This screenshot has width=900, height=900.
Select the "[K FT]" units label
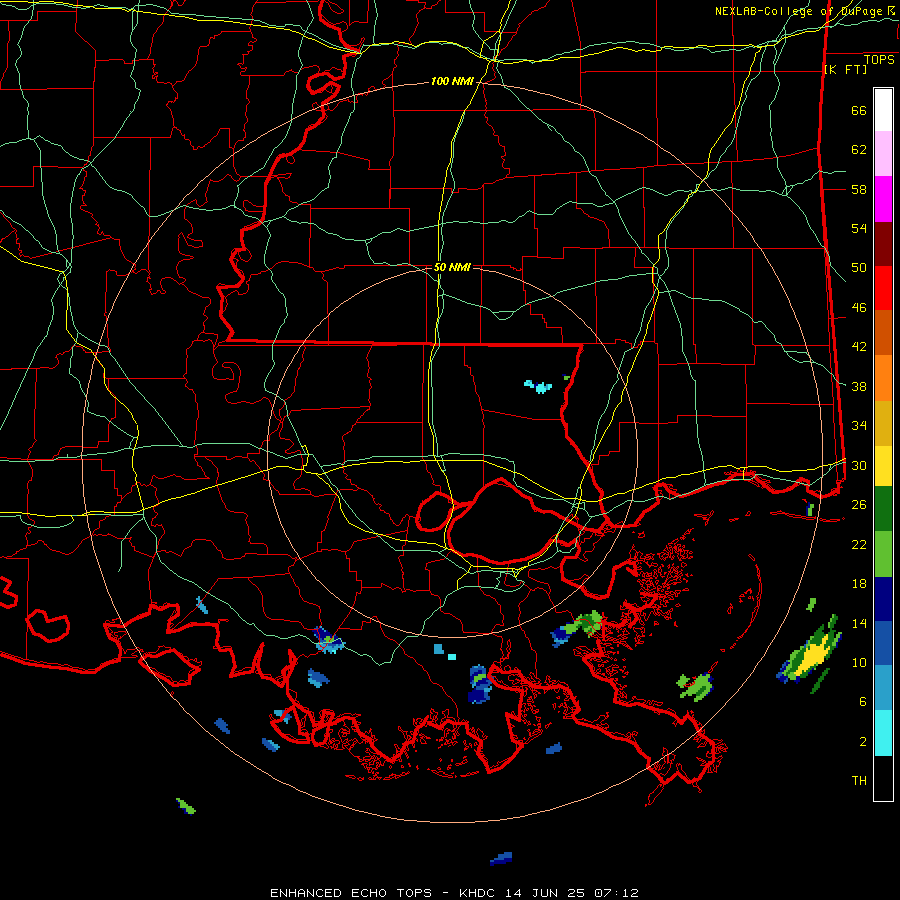[845, 69]
